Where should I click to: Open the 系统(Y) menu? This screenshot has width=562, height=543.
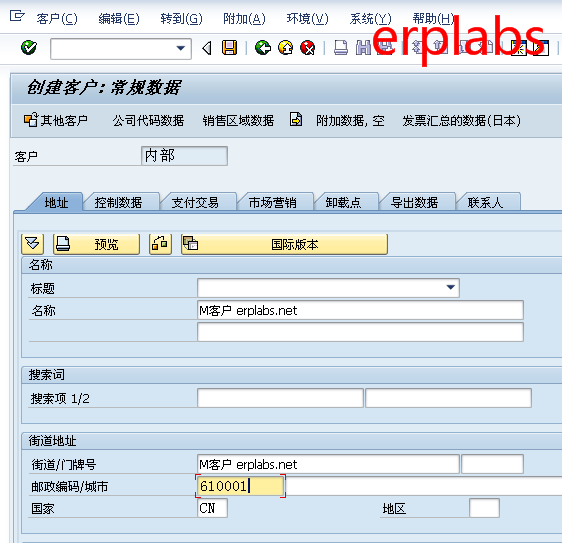[x=371, y=19]
